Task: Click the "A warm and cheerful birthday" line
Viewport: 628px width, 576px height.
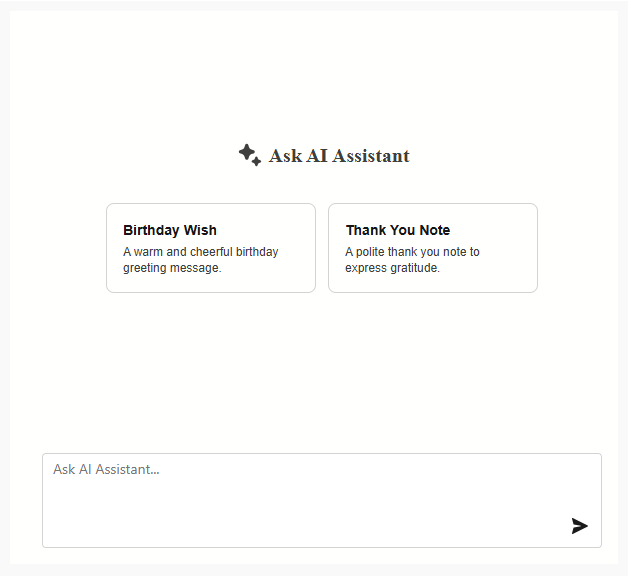Action: coord(200,252)
